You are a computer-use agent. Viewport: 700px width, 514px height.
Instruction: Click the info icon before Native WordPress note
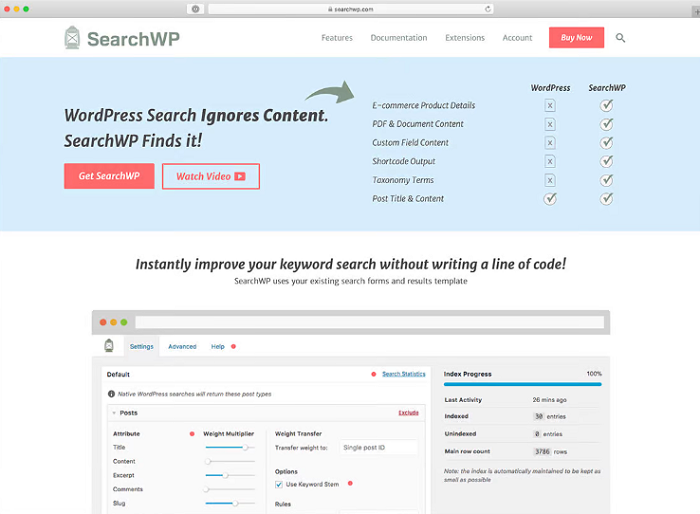click(111, 394)
